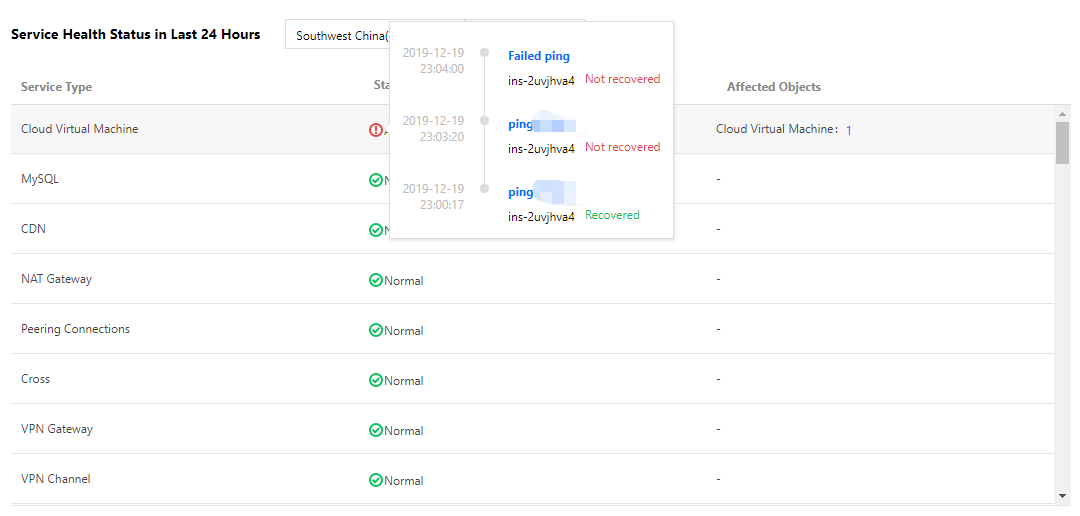Select the VPN Channel Normal status icon
Screen dimensions: 1080x516
pyautogui.click(x=376, y=480)
